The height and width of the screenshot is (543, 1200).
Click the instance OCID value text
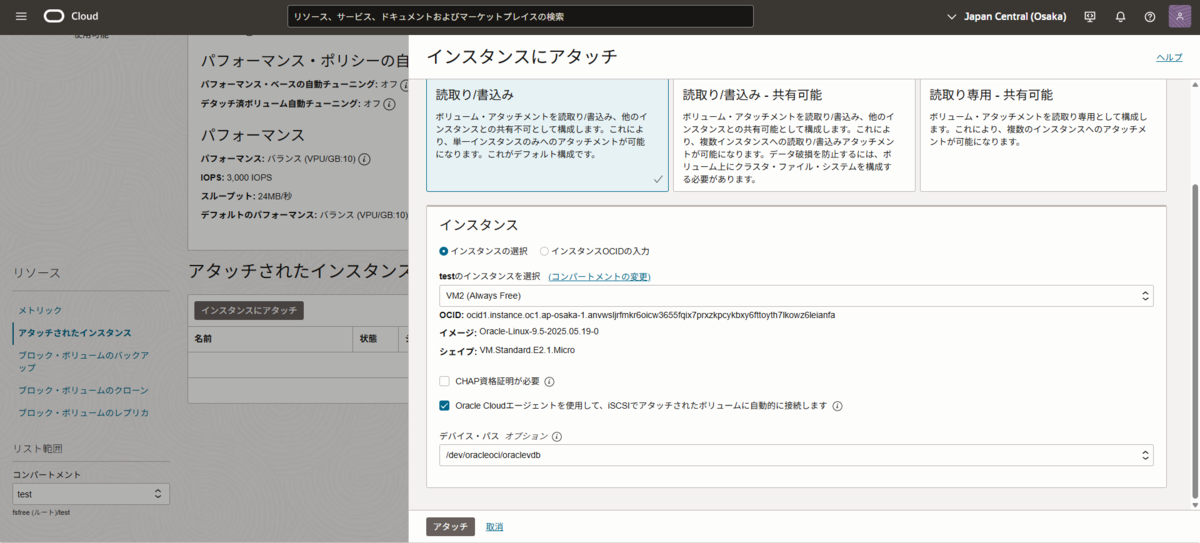pyautogui.click(x=652, y=315)
